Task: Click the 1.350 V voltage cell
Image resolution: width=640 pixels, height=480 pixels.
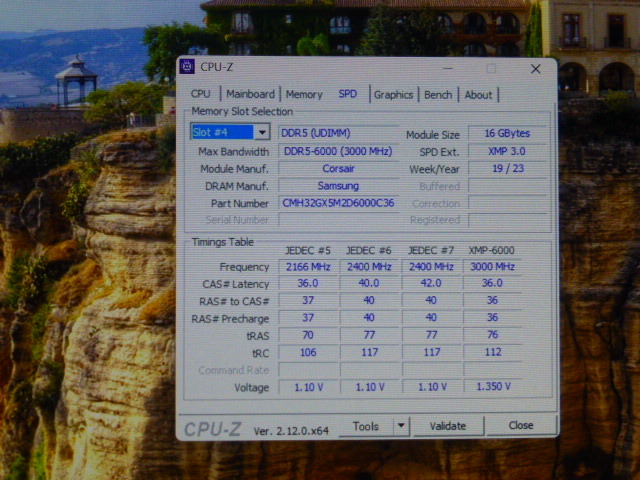Action: click(x=493, y=386)
